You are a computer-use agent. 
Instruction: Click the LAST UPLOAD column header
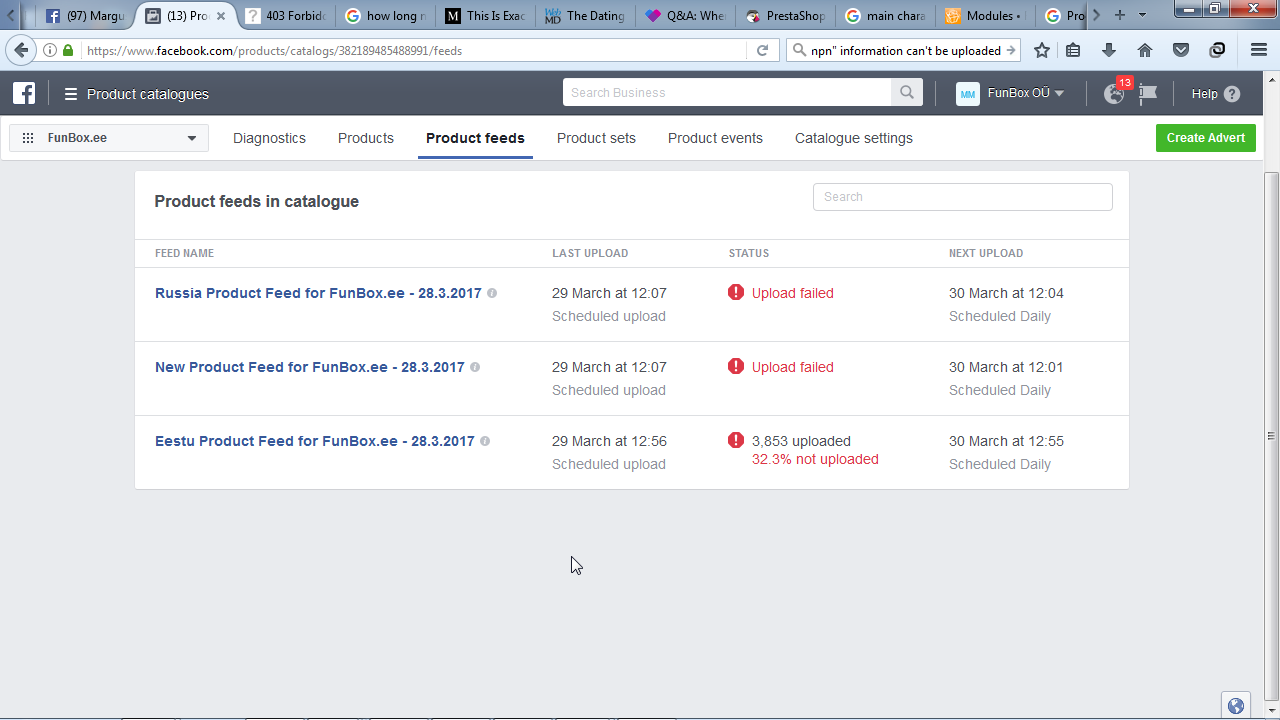pyautogui.click(x=590, y=253)
